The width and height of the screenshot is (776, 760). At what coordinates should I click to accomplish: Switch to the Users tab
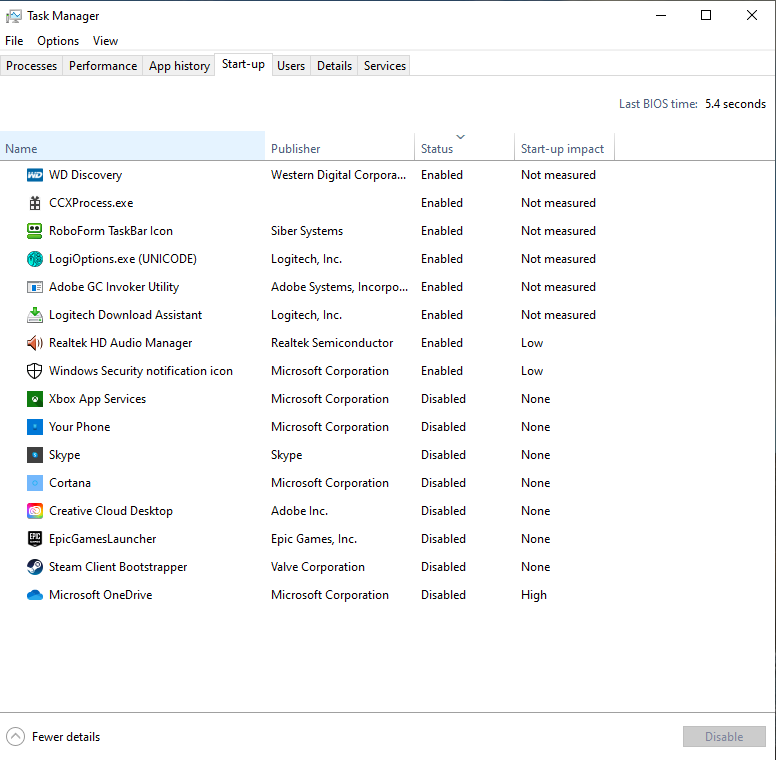tap(291, 66)
